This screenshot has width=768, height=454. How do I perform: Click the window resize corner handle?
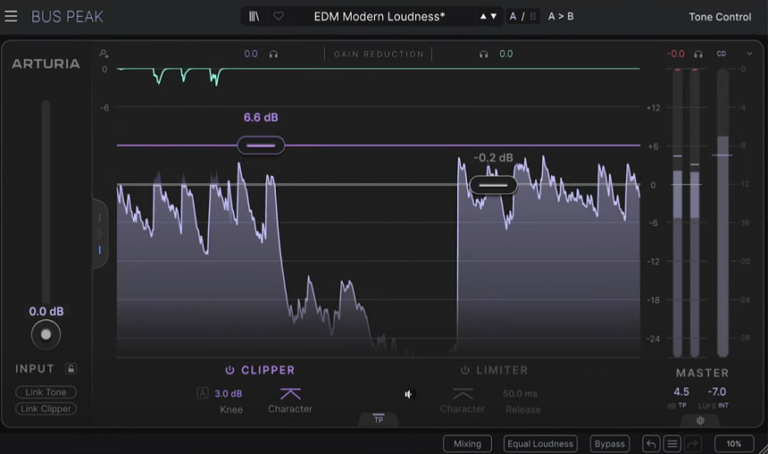(763, 449)
